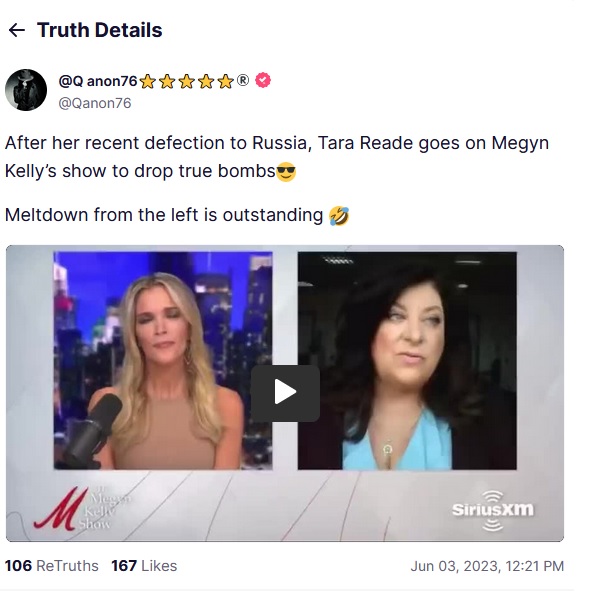View the 167 Likes list

pos(144,566)
